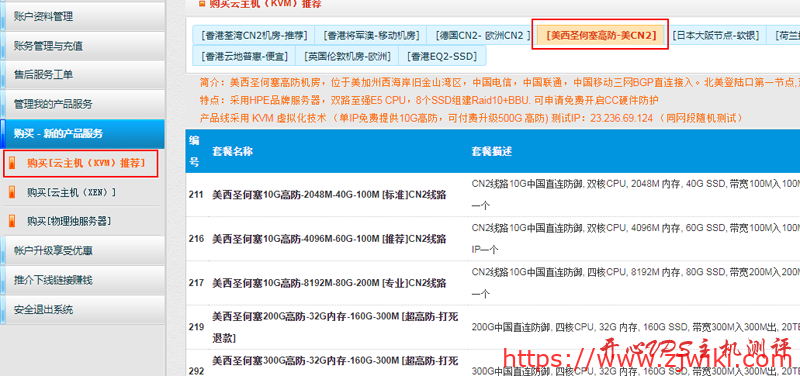Click description of plan 217 with 8192M 内存

pyautogui.click(x=636, y=282)
